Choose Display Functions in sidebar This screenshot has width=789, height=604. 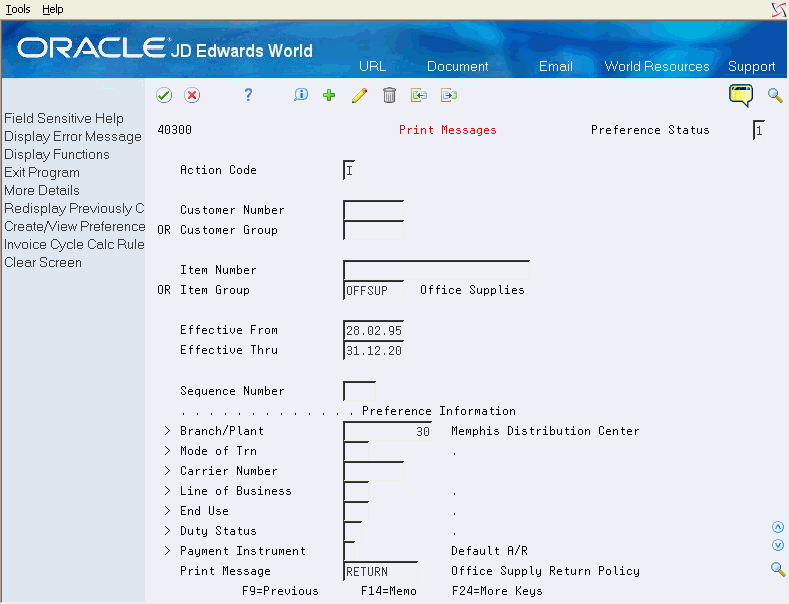pos(57,155)
